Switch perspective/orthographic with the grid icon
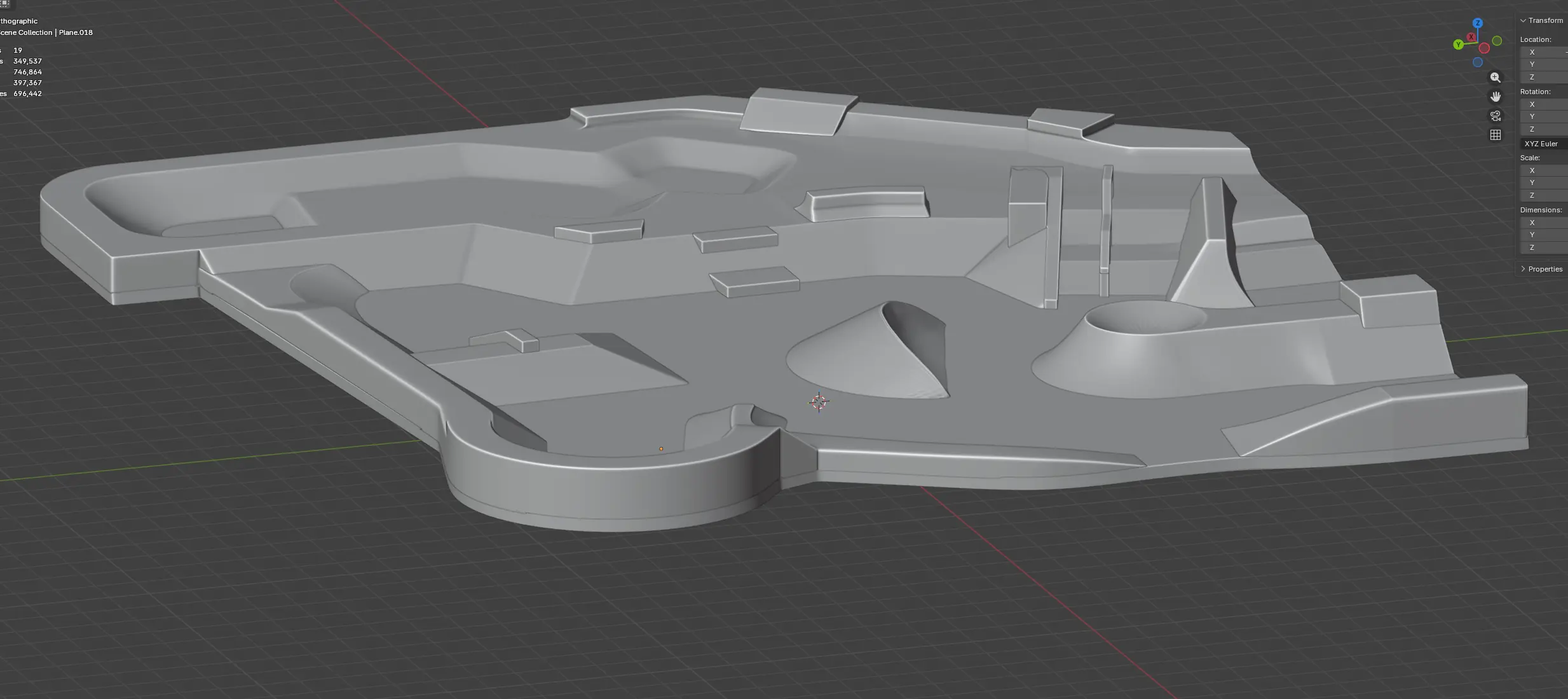The width and height of the screenshot is (1568, 699). pyautogui.click(x=1495, y=135)
